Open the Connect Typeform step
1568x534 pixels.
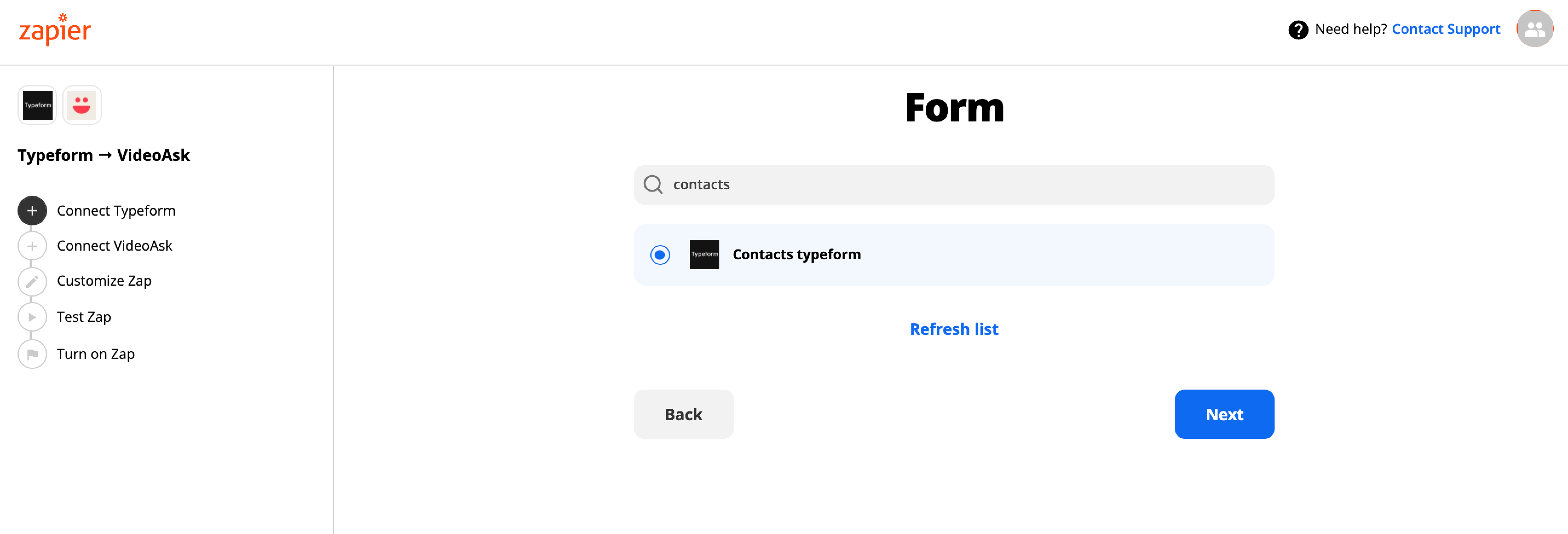(x=116, y=210)
